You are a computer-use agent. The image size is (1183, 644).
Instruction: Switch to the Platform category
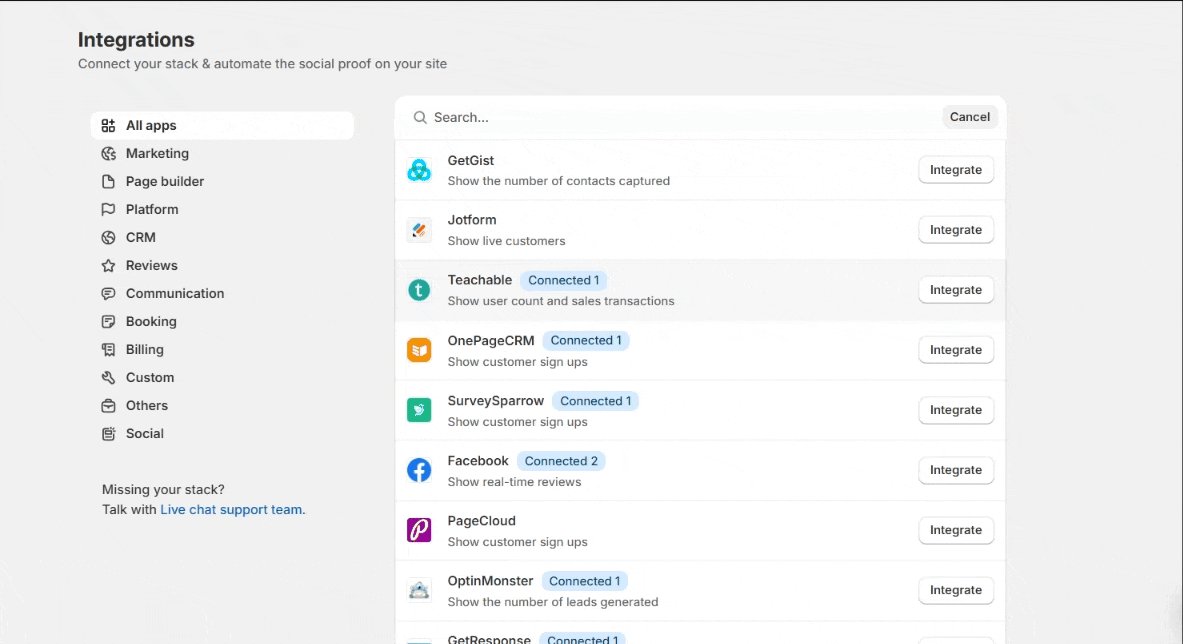pos(223,209)
